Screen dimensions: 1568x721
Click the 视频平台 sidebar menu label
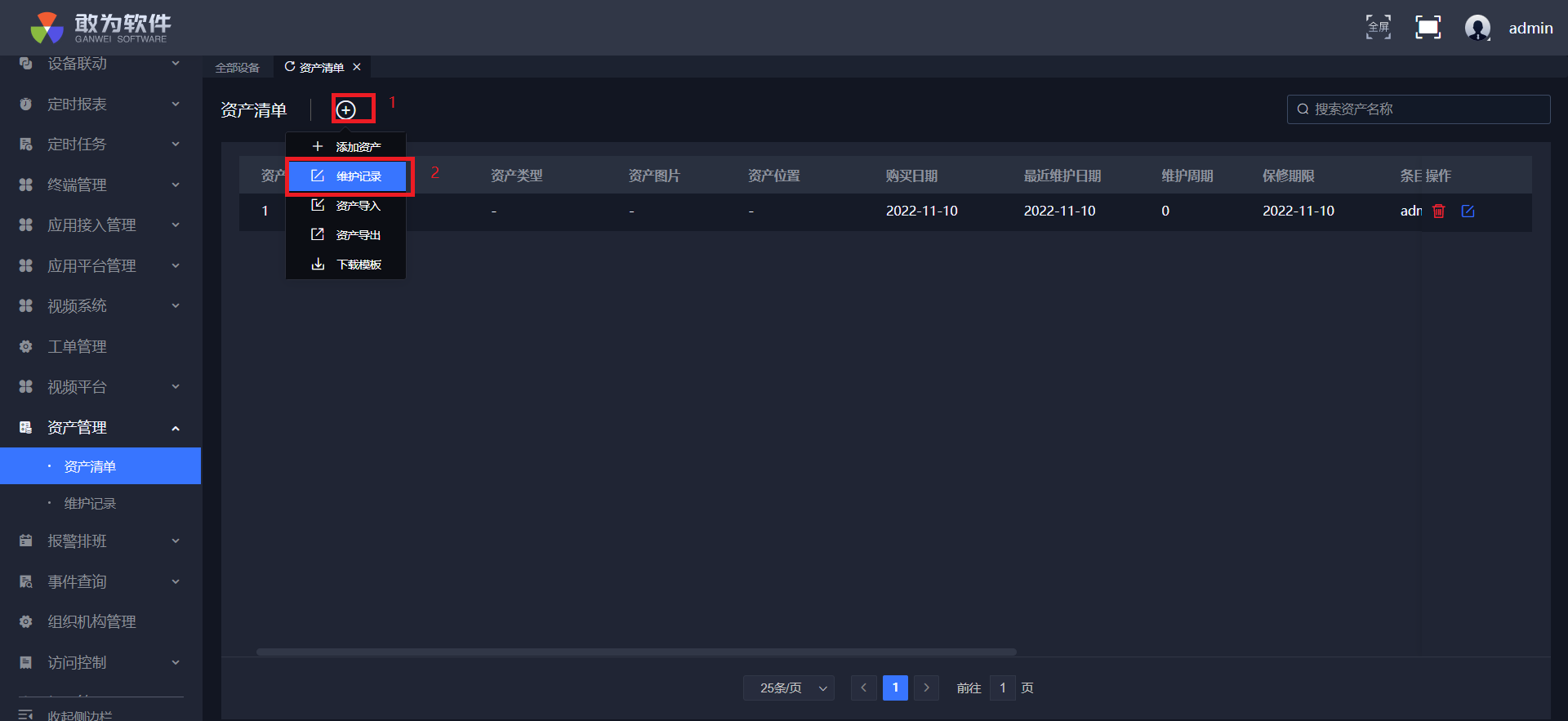coord(77,387)
